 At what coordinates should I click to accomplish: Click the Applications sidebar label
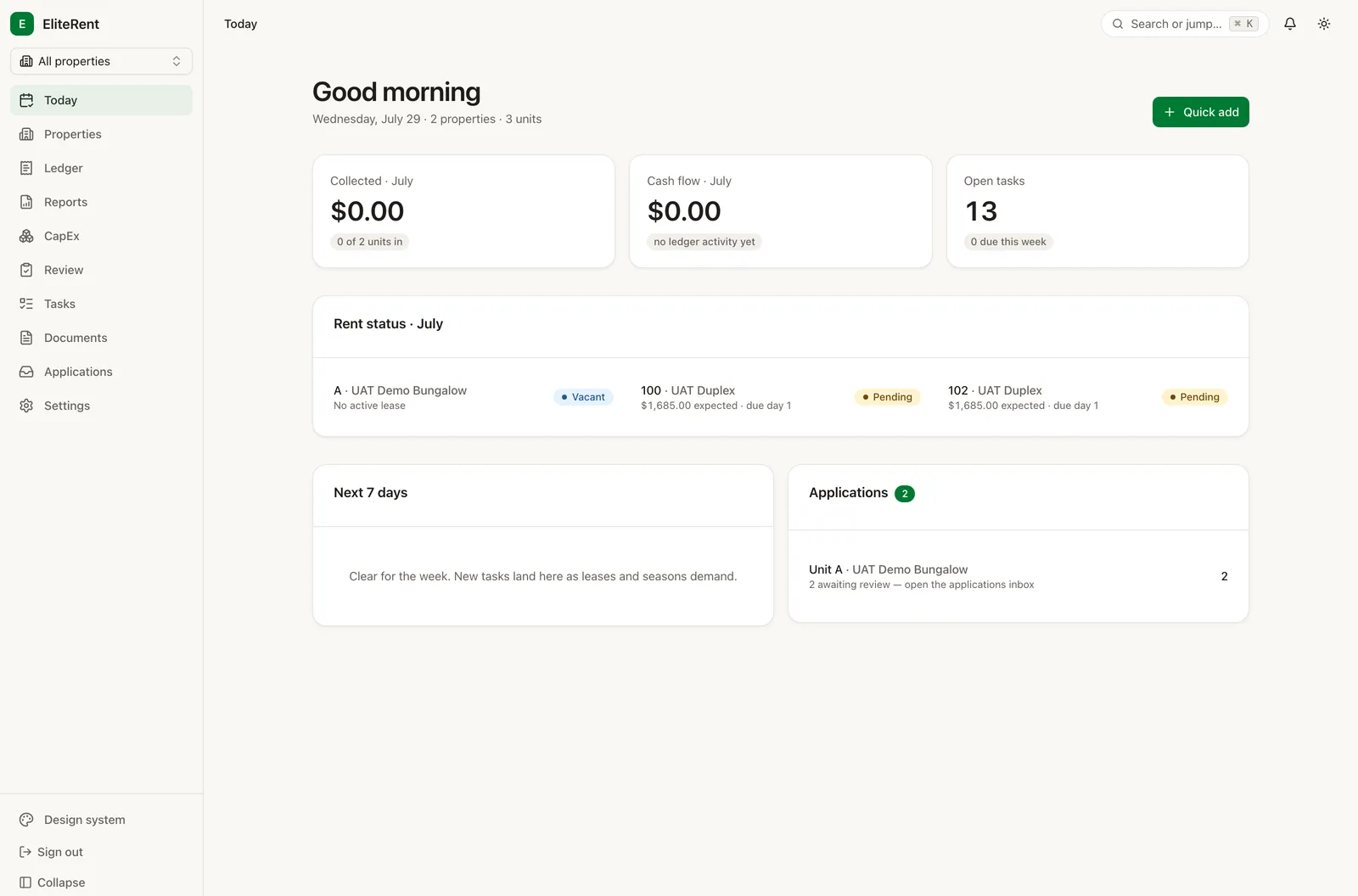(x=78, y=372)
